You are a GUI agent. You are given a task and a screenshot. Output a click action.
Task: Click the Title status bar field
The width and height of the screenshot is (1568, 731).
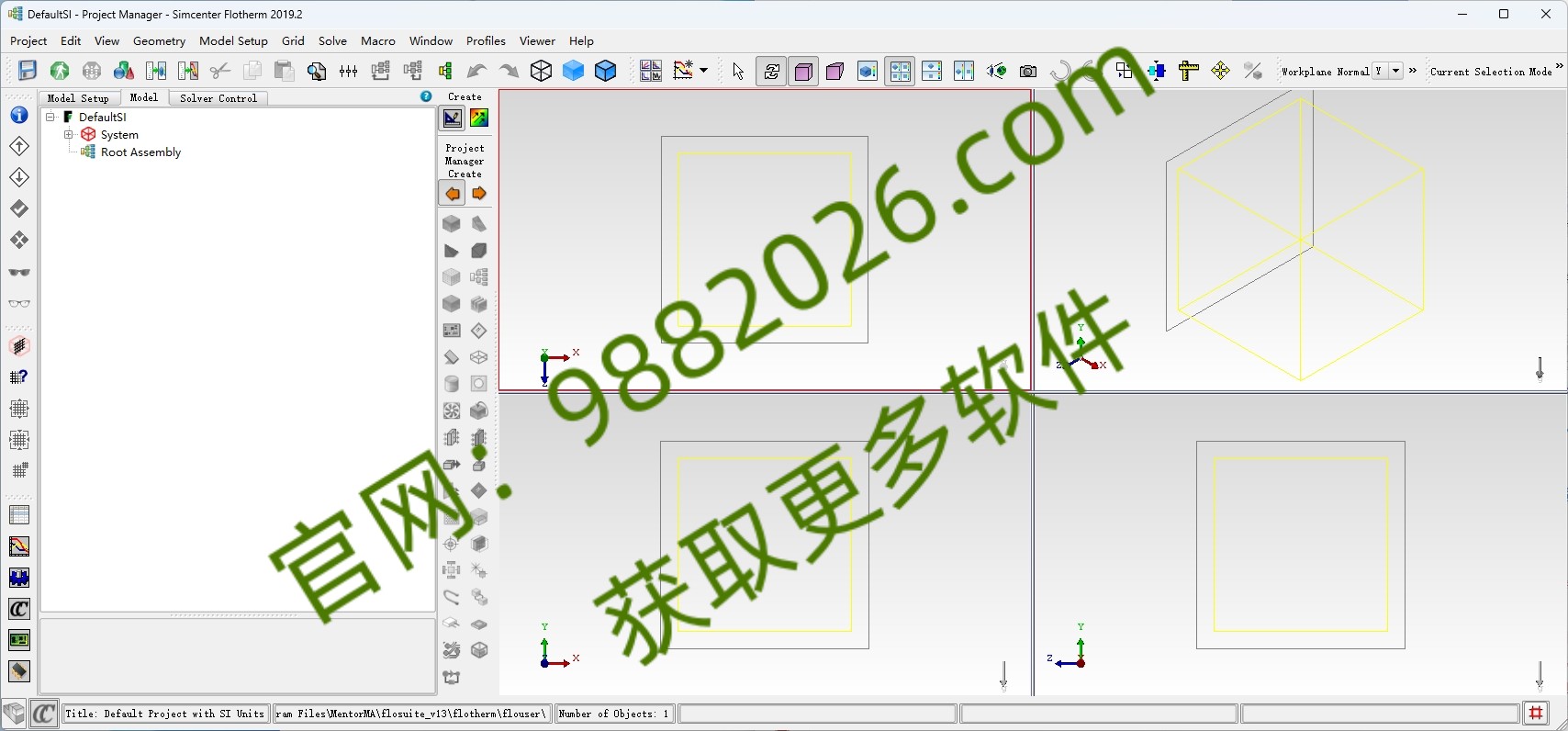(x=166, y=714)
